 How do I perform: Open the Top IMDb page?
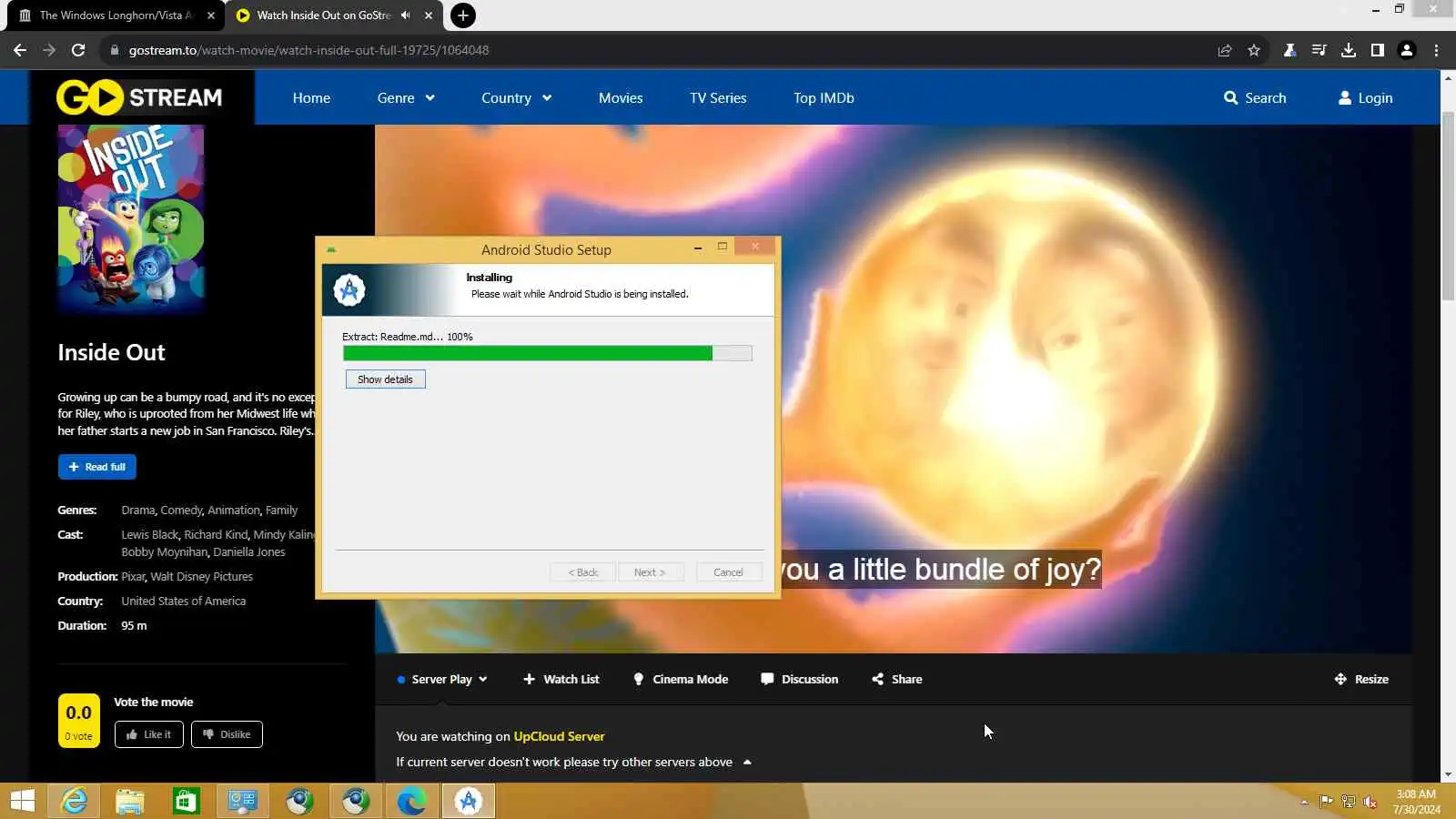pyautogui.click(x=824, y=98)
